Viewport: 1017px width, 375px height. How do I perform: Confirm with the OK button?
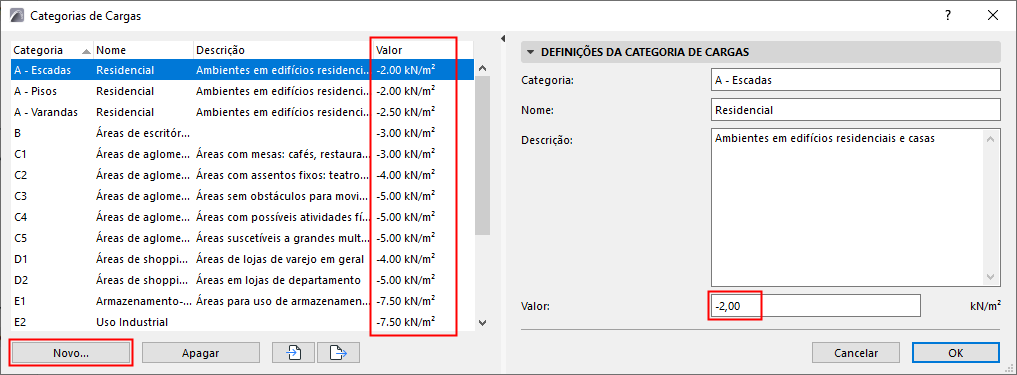955,353
